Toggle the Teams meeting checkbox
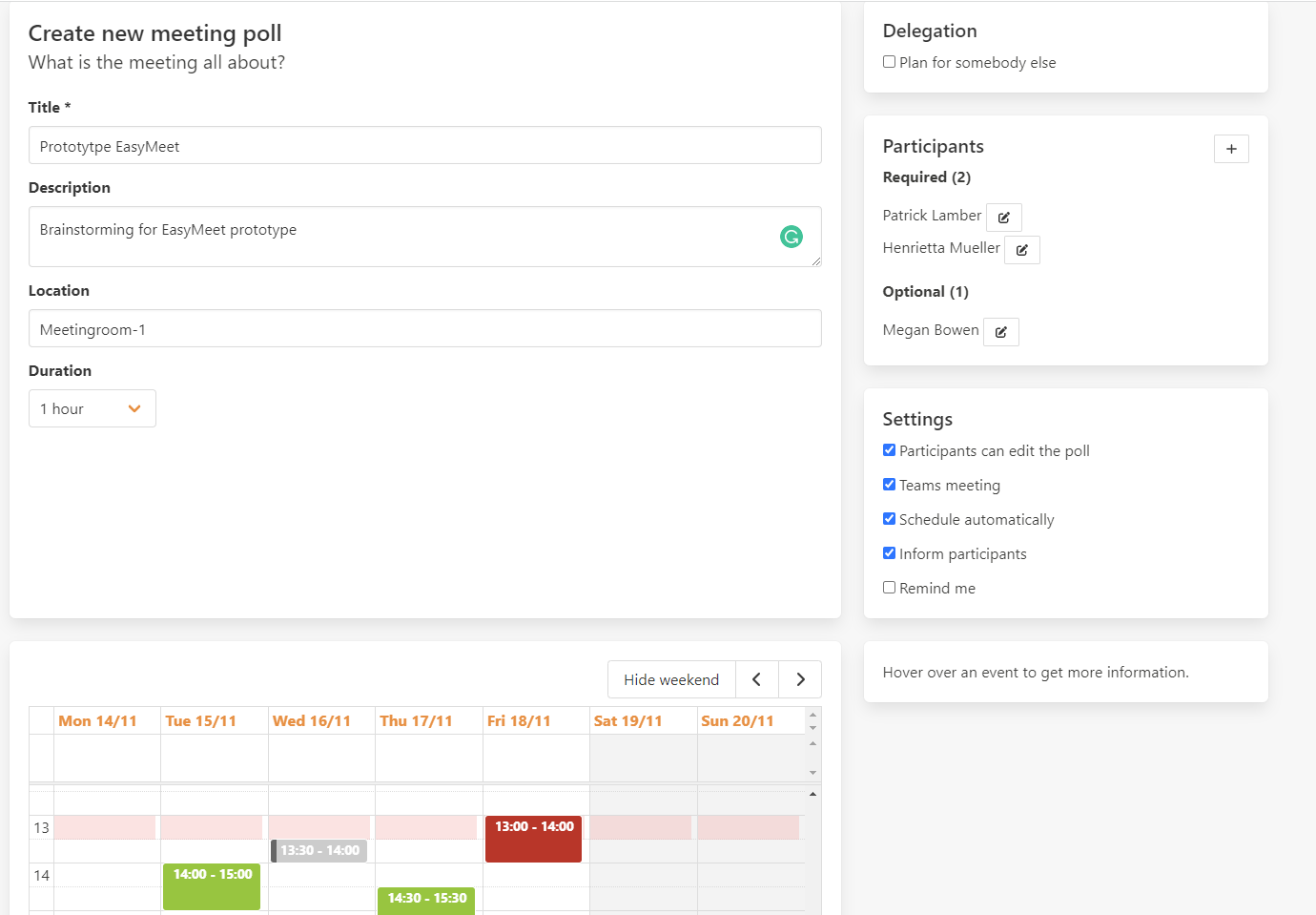The image size is (1316, 915). click(889, 485)
